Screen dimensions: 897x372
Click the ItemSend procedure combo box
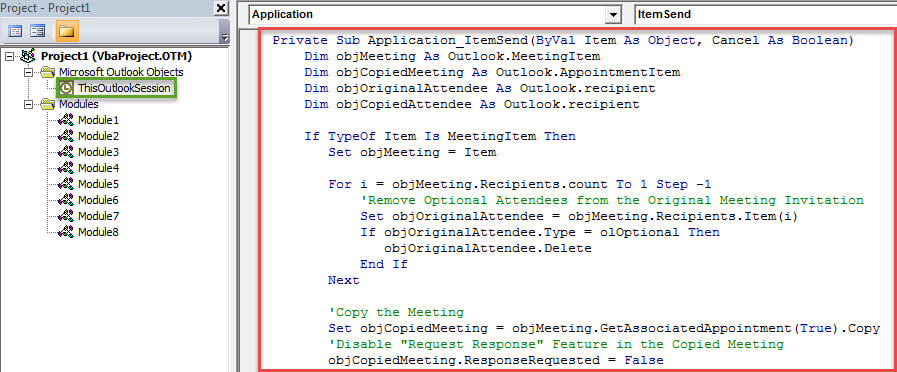tap(765, 15)
